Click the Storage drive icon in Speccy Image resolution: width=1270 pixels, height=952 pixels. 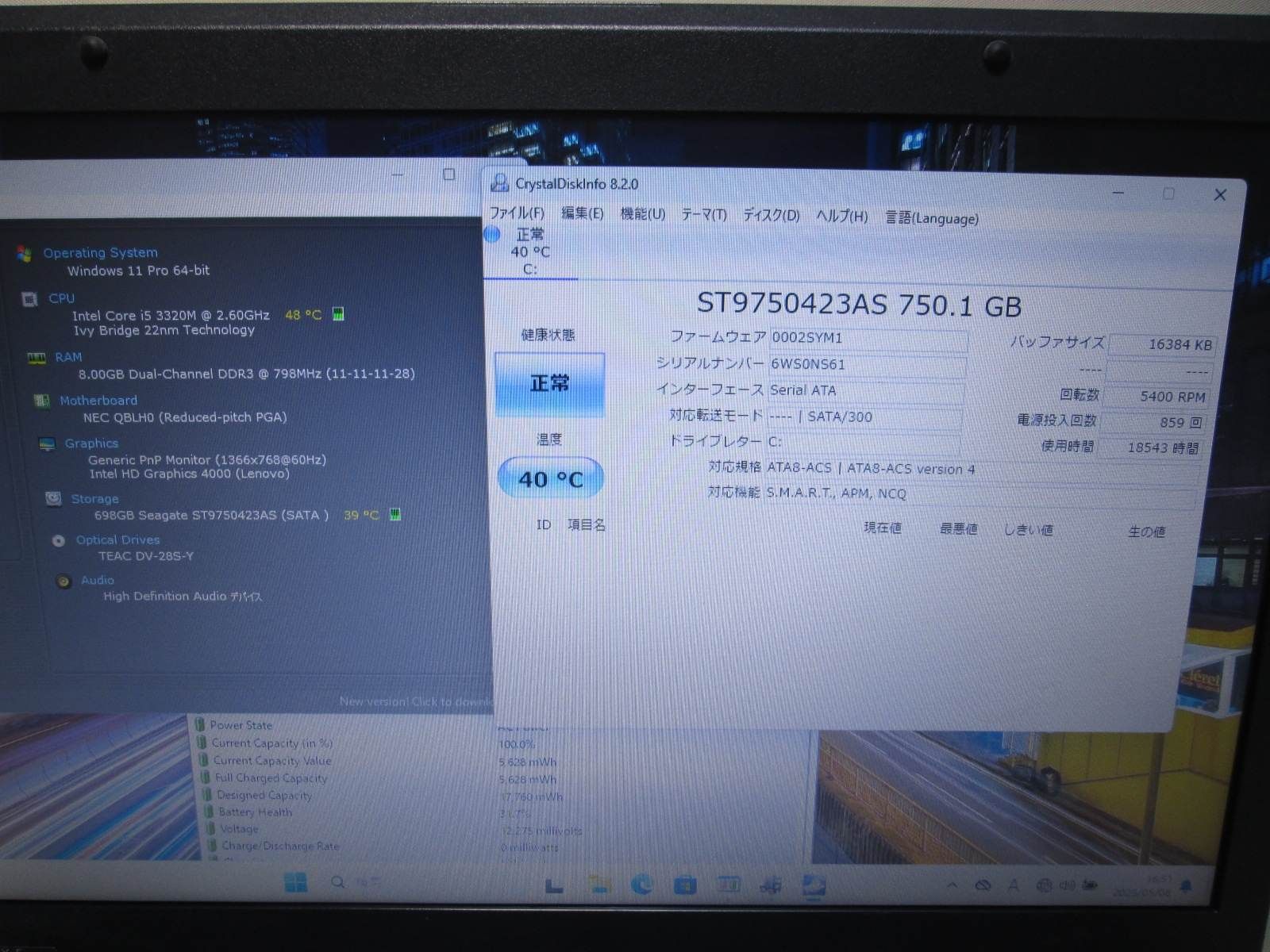pos(53,498)
